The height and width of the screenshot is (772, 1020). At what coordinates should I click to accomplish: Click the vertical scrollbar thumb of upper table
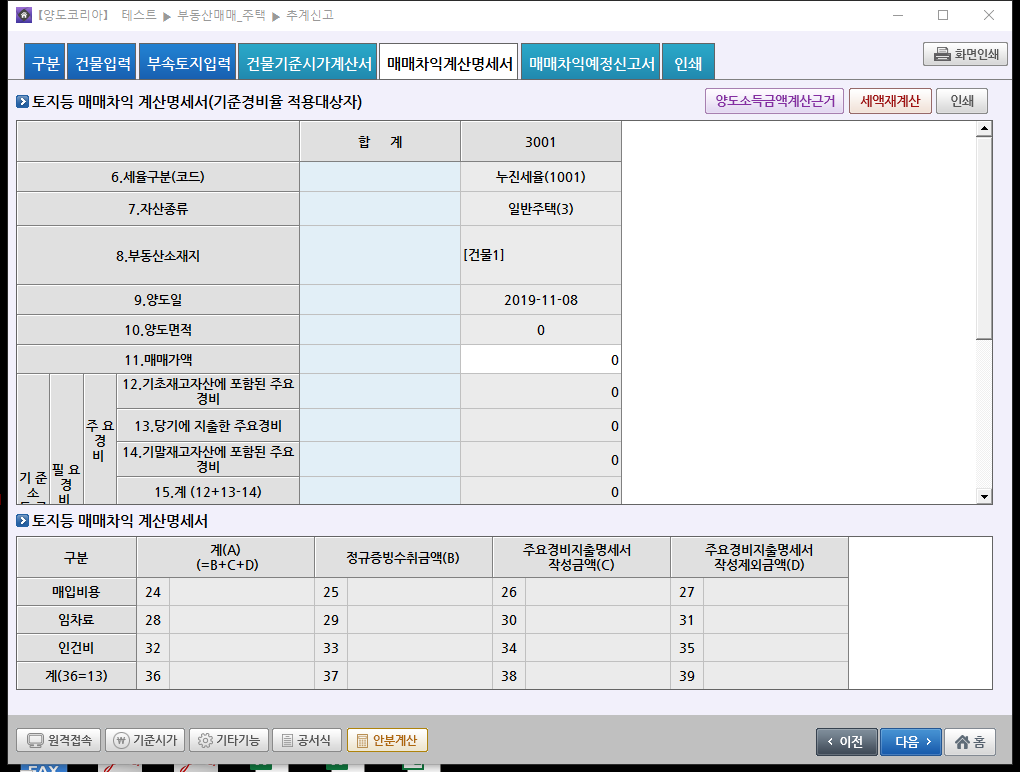(984, 237)
